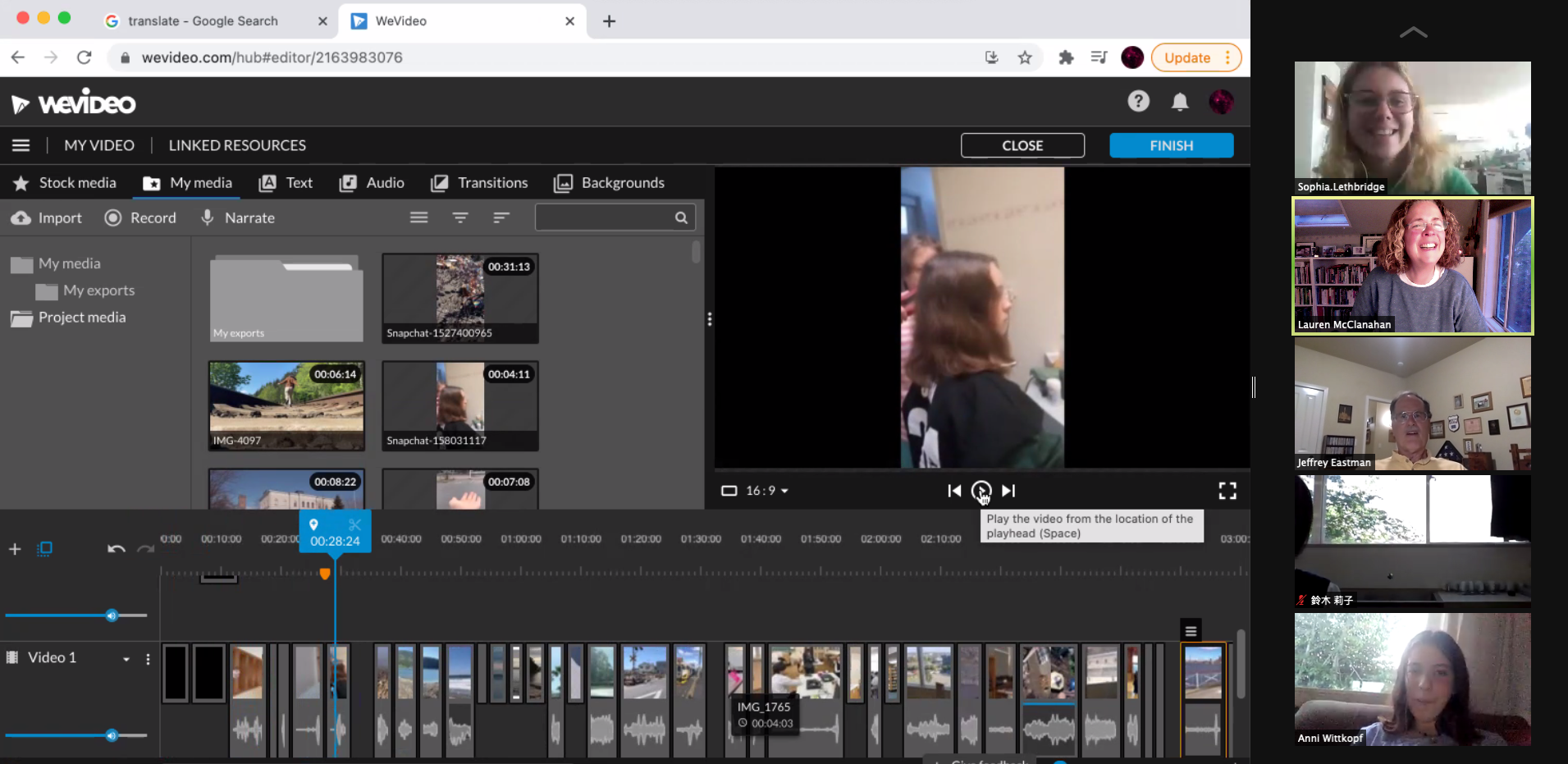Select the IMG-4097 clip thumbnail
Viewport: 1568px width, 764px height.
tap(286, 405)
